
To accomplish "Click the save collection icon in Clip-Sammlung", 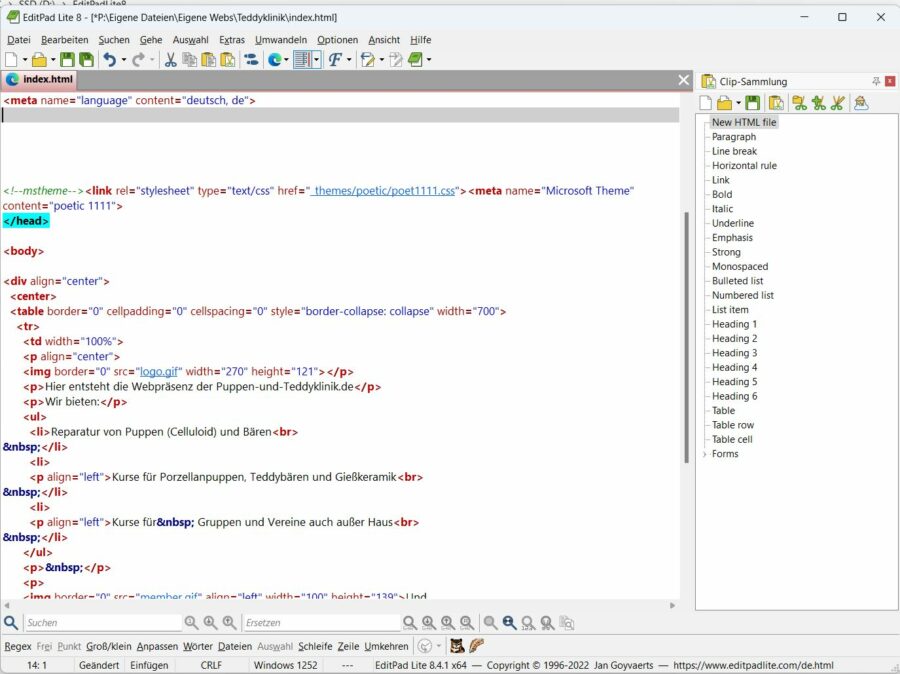I will 753,102.
